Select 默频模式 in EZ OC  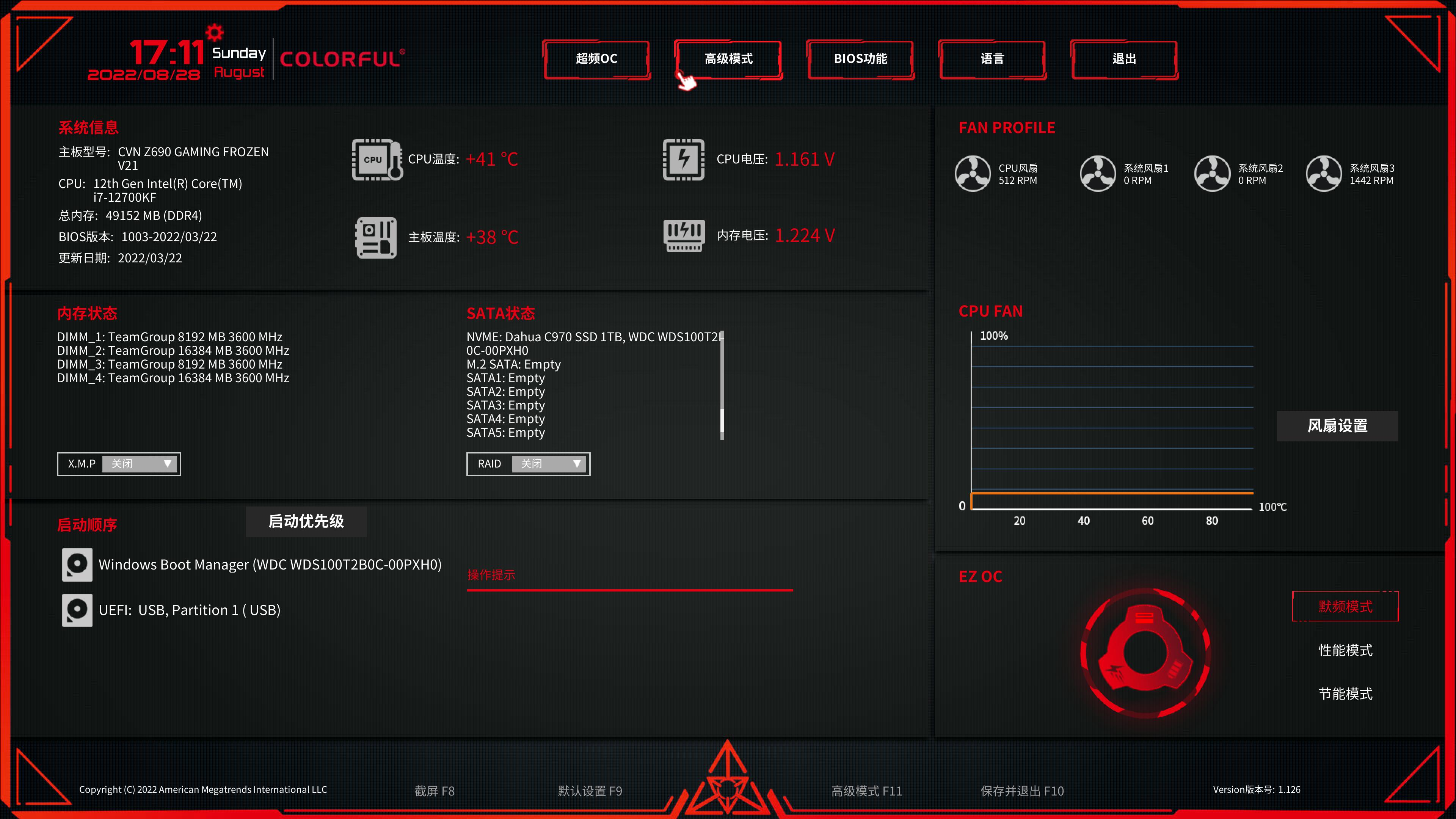(x=1345, y=607)
